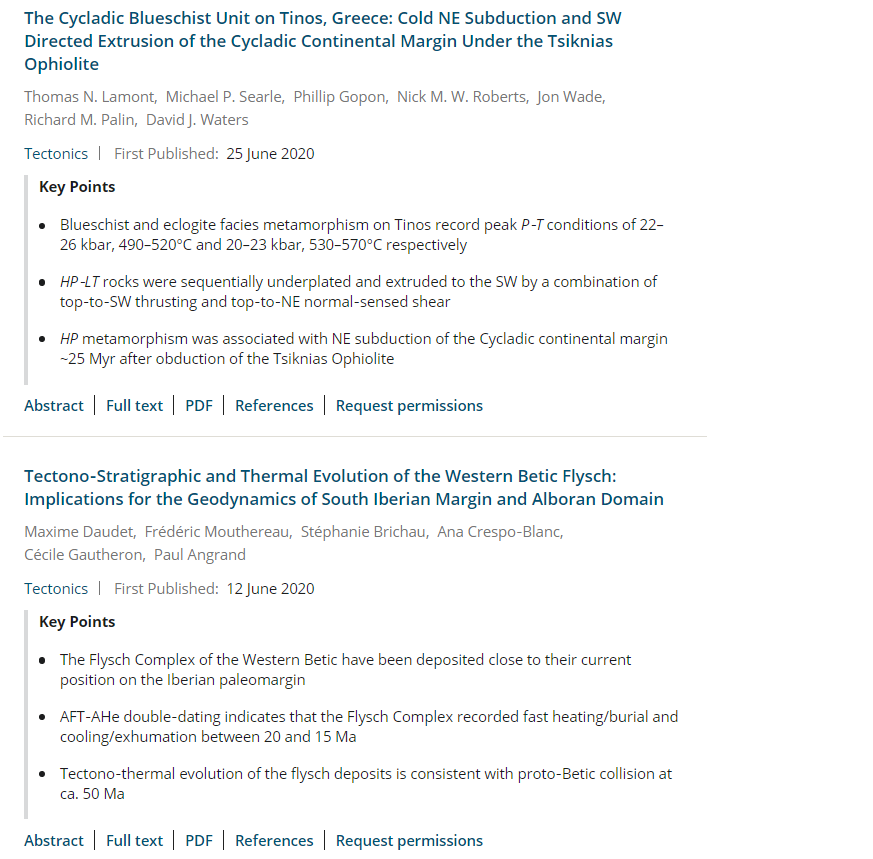Open the Cycladic Blueschist Unit article title
Image resolution: width=873 pixels, height=859 pixels.
click(323, 41)
